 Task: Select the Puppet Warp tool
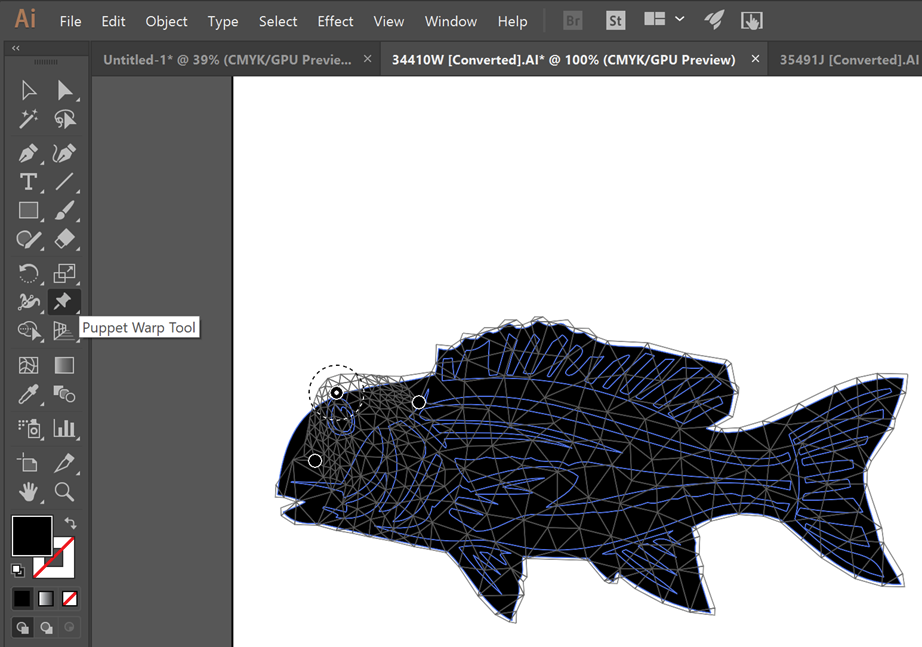pyautogui.click(x=64, y=302)
